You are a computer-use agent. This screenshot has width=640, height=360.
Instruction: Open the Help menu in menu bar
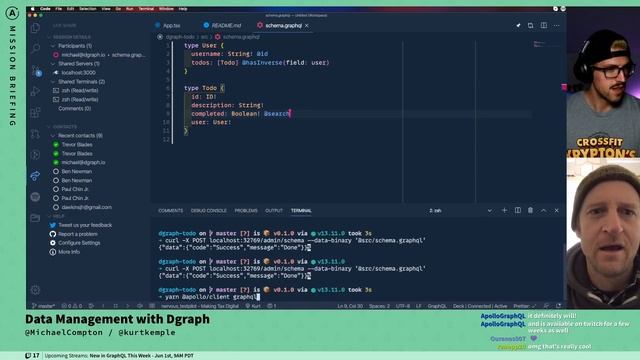pyautogui.click(x=183, y=9)
